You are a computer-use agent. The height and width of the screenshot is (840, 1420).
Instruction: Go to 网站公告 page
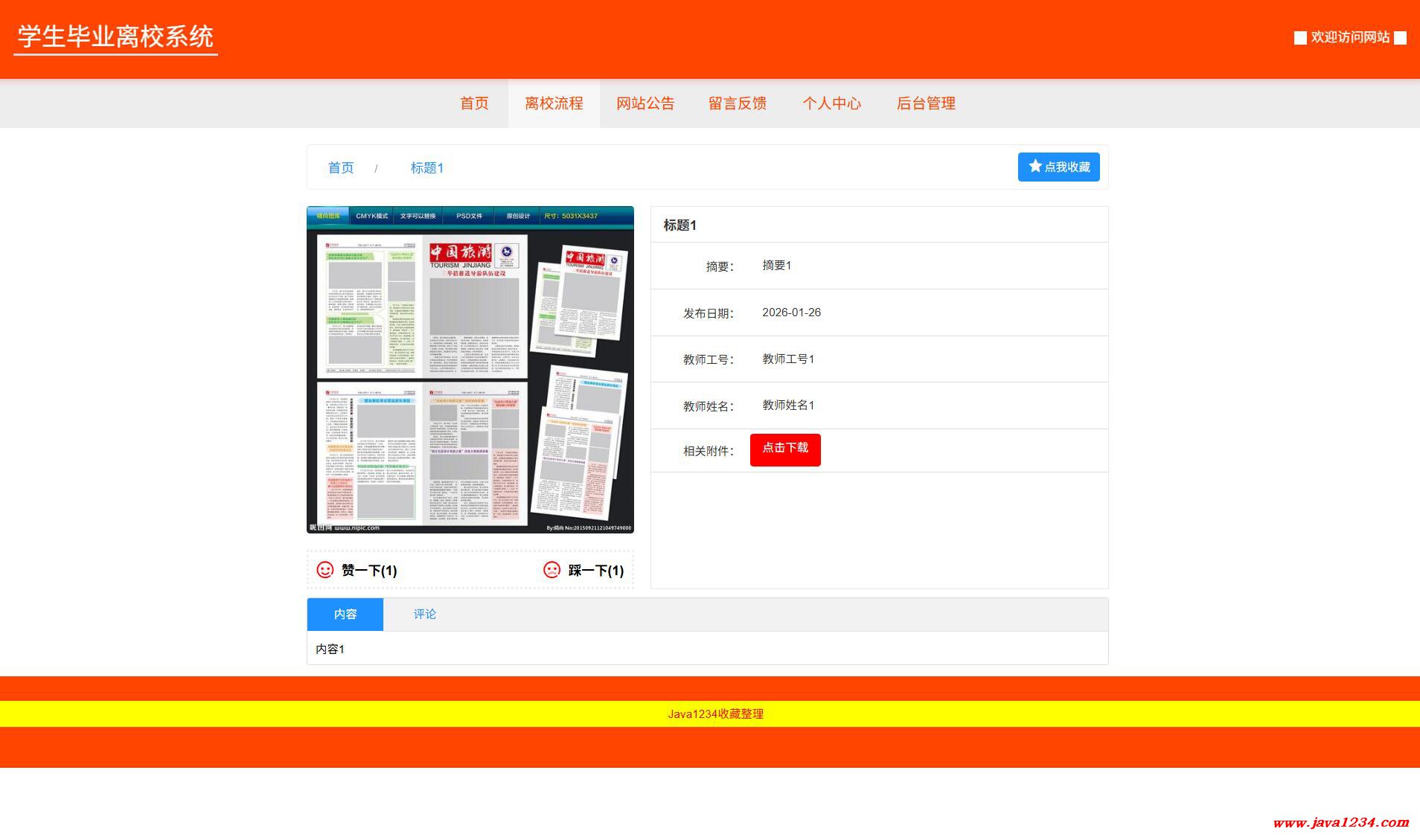pos(645,103)
